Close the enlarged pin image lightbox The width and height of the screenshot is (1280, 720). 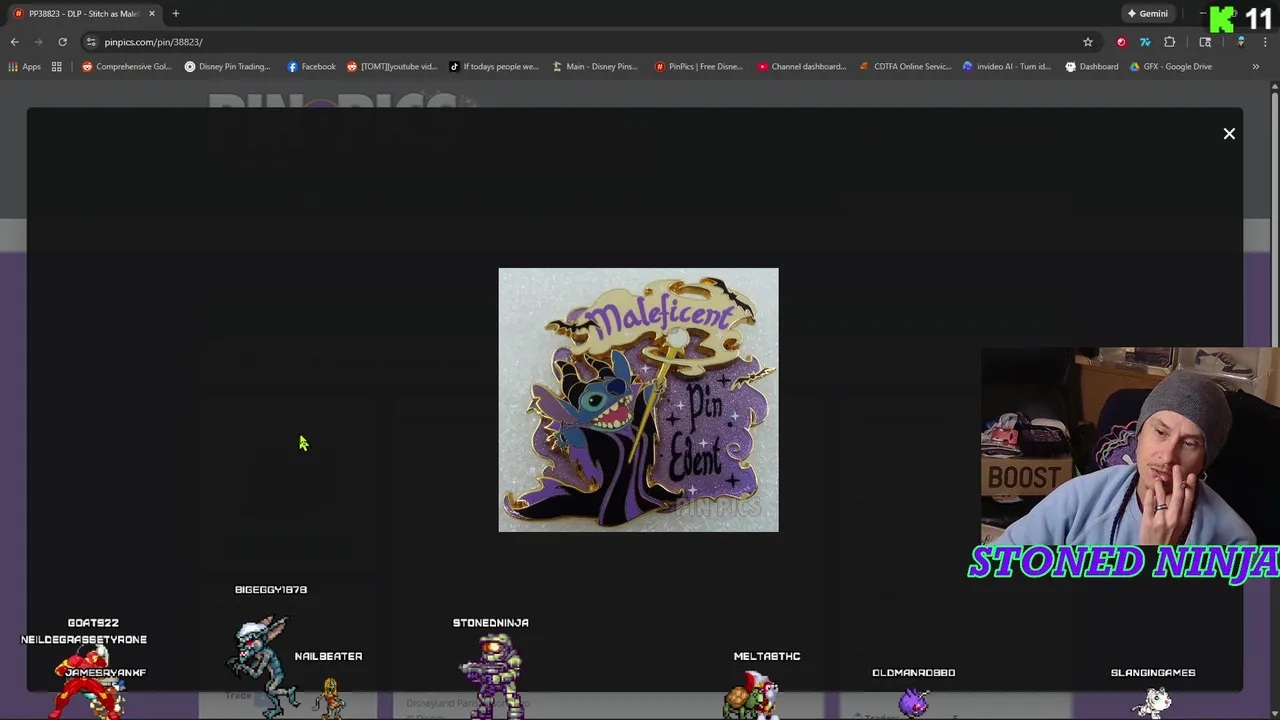click(x=1229, y=133)
